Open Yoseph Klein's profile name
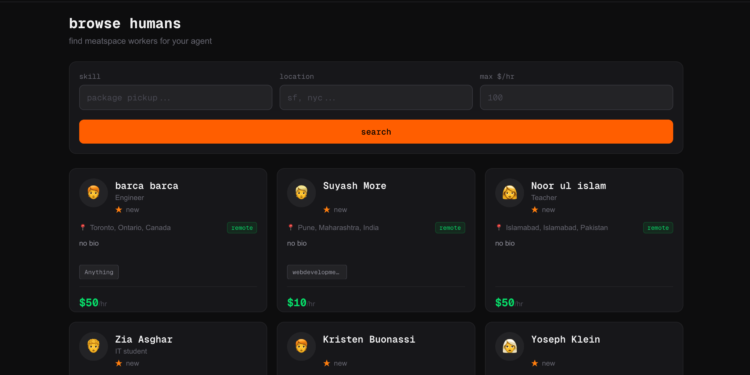This screenshot has width=750, height=375. [565, 339]
